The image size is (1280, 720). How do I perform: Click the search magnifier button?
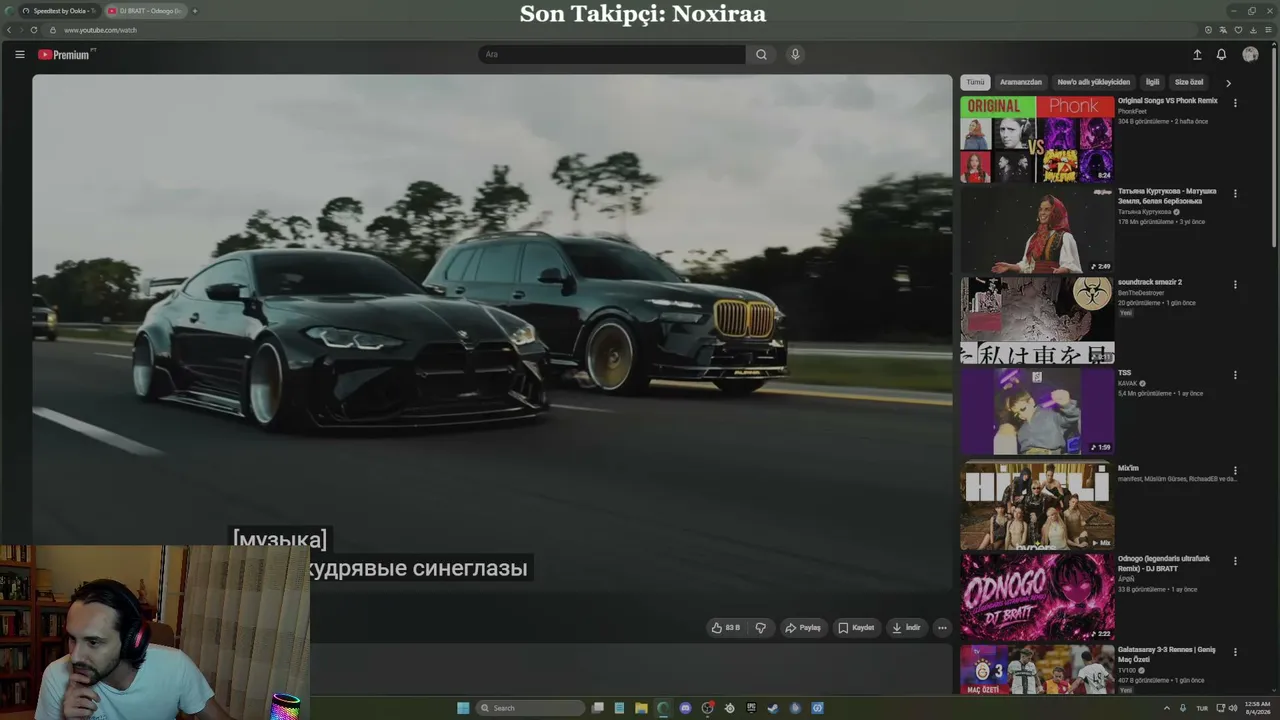click(x=761, y=54)
